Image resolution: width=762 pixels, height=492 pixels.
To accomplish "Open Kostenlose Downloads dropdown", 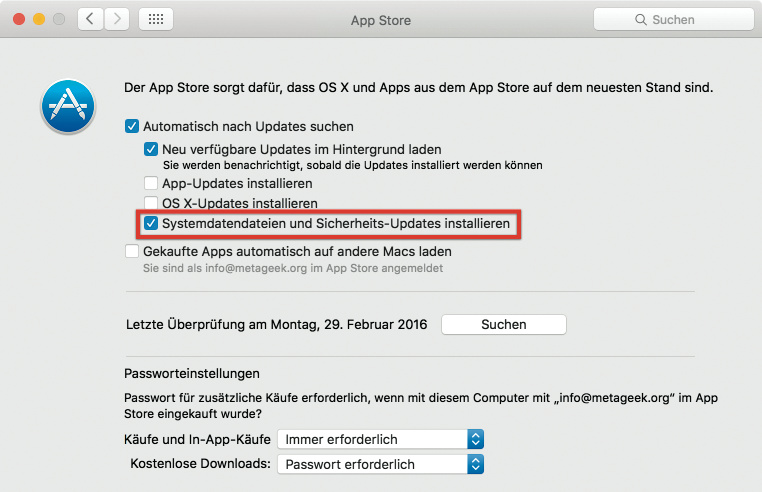I will [380, 464].
